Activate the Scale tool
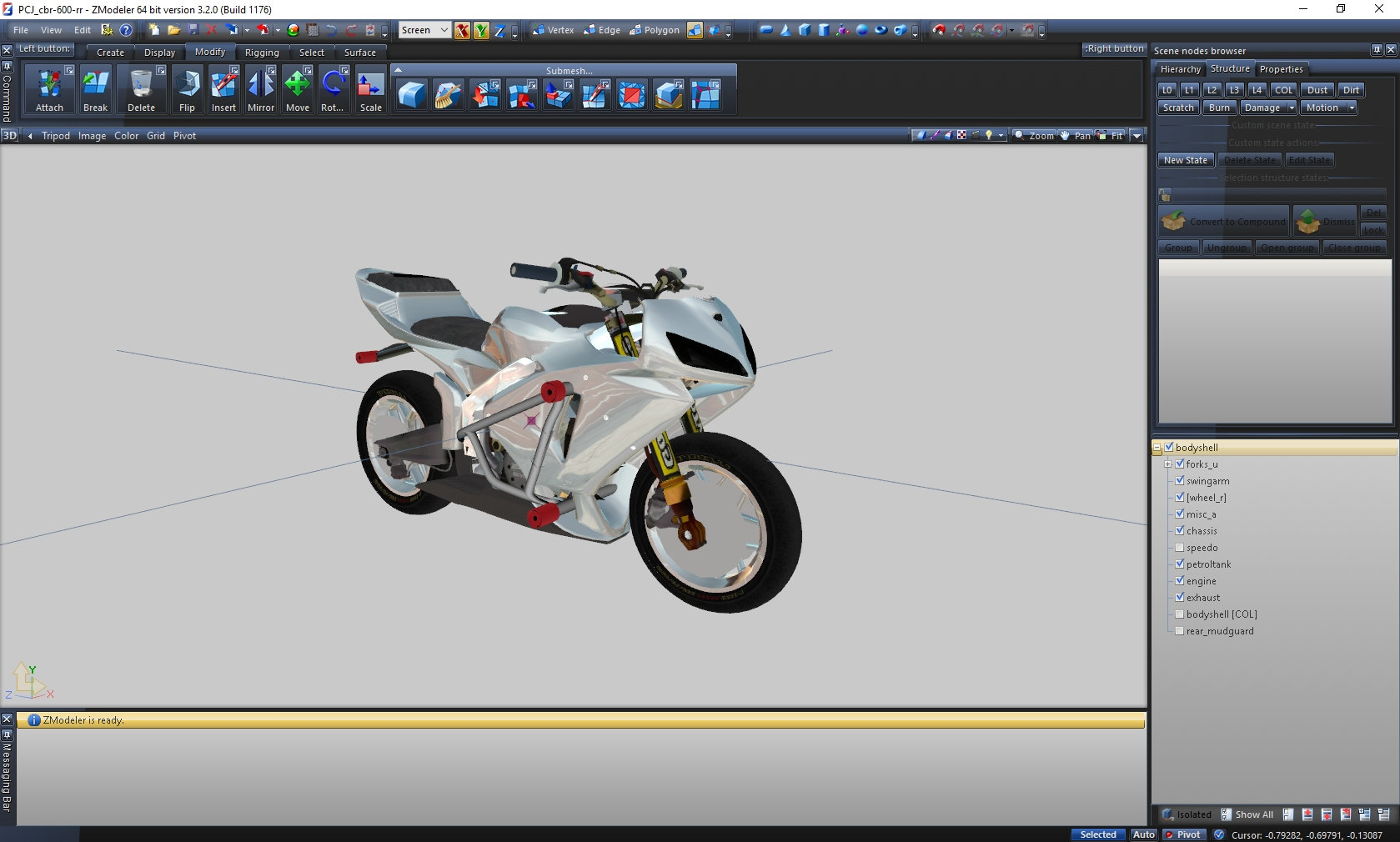The height and width of the screenshot is (842, 1400). 370,85
